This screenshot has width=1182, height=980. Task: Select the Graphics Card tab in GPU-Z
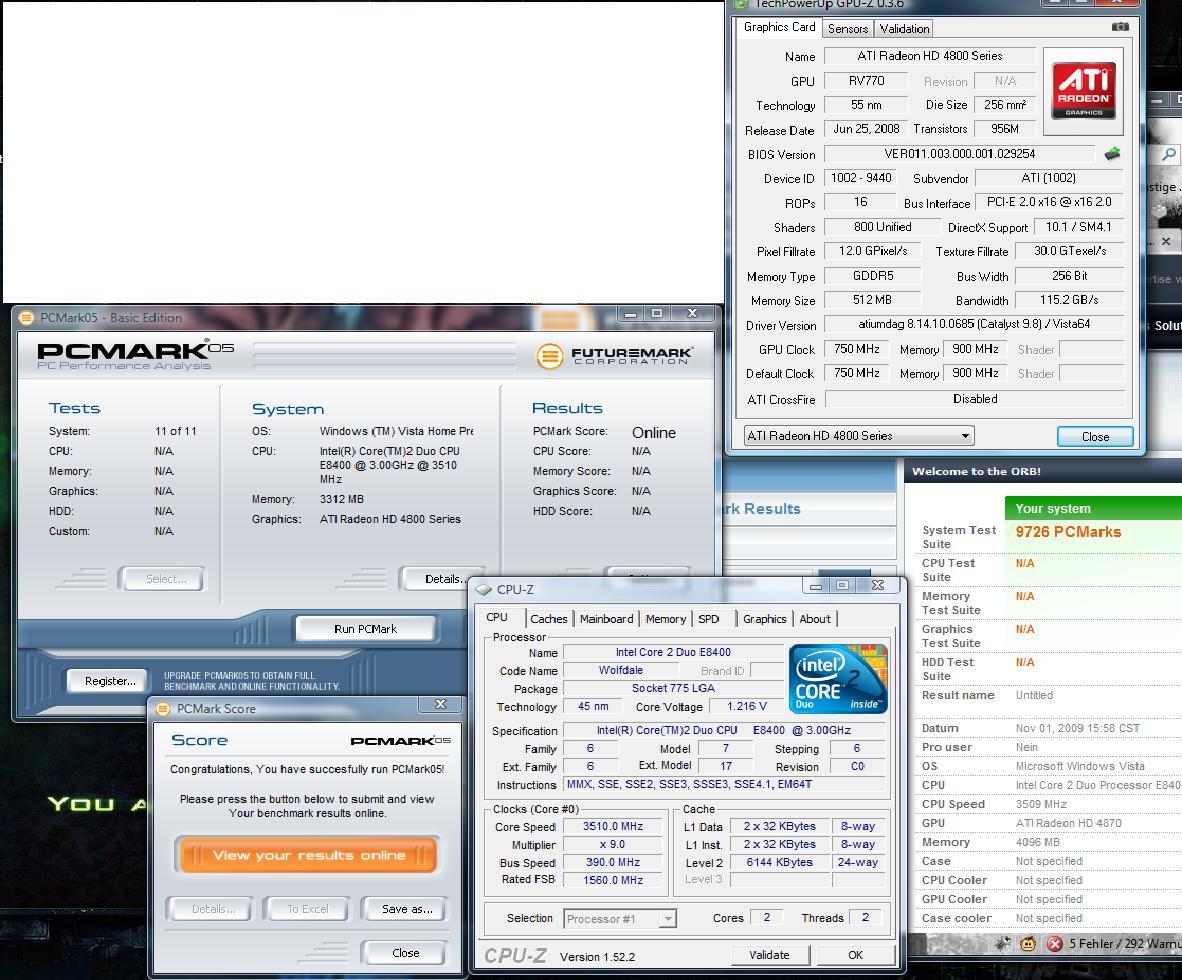coord(779,27)
